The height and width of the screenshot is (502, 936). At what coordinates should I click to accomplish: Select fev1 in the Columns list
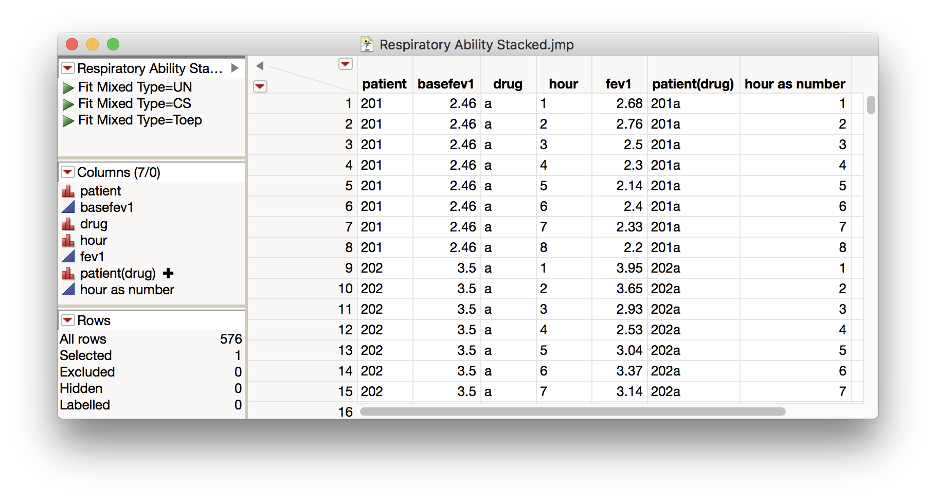[92, 257]
